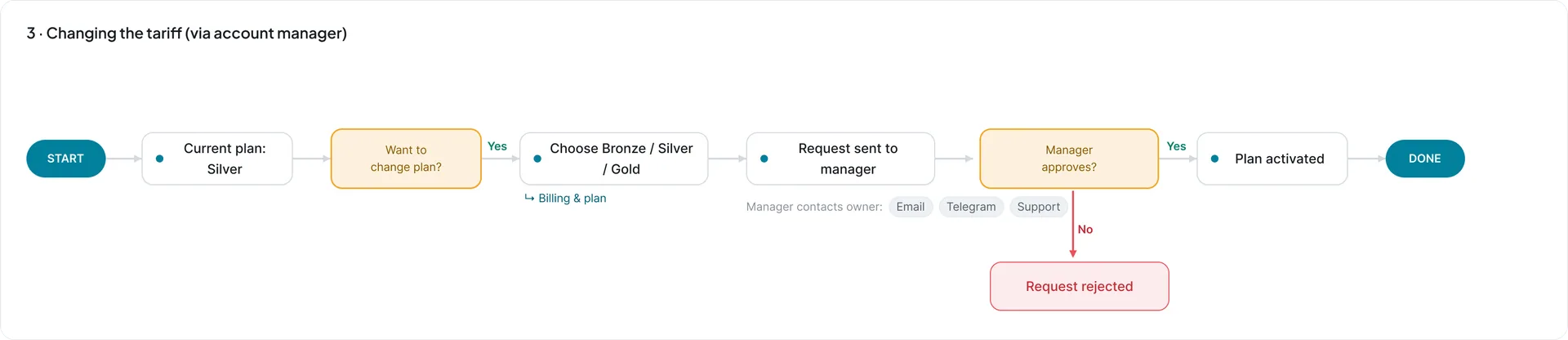Click the START node
The width and height of the screenshot is (1568, 340).
65,159
